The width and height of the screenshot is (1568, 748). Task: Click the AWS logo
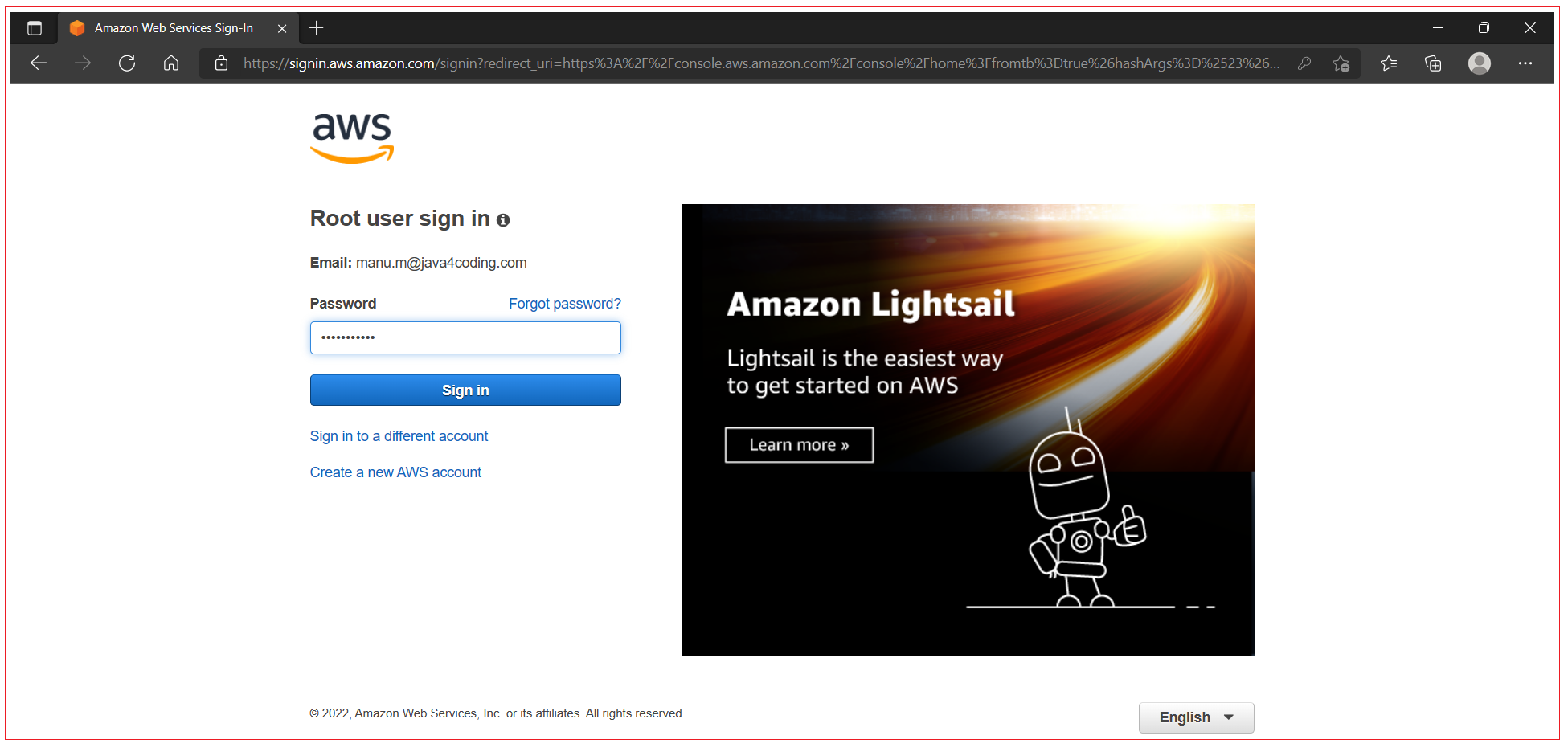[x=352, y=137]
